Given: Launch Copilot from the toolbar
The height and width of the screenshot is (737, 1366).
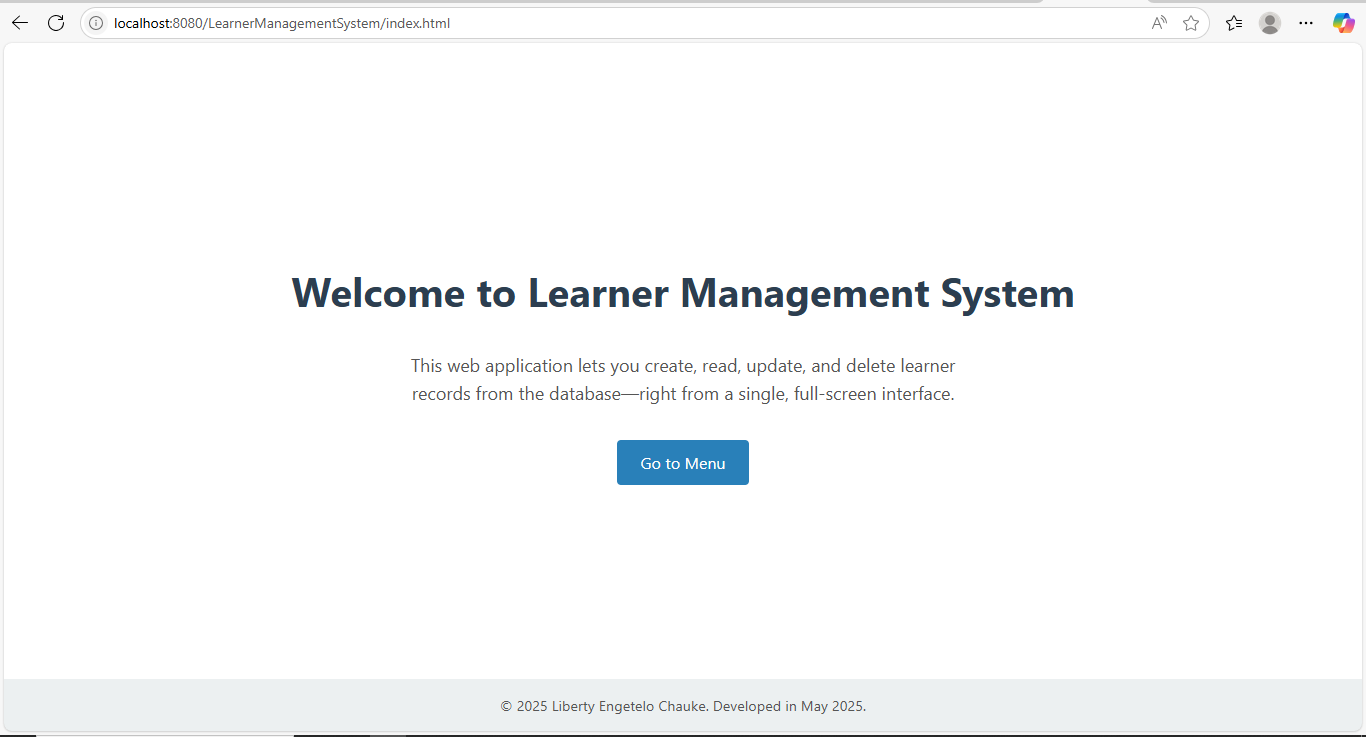Looking at the screenshot, I should [x=1343, y=22].
